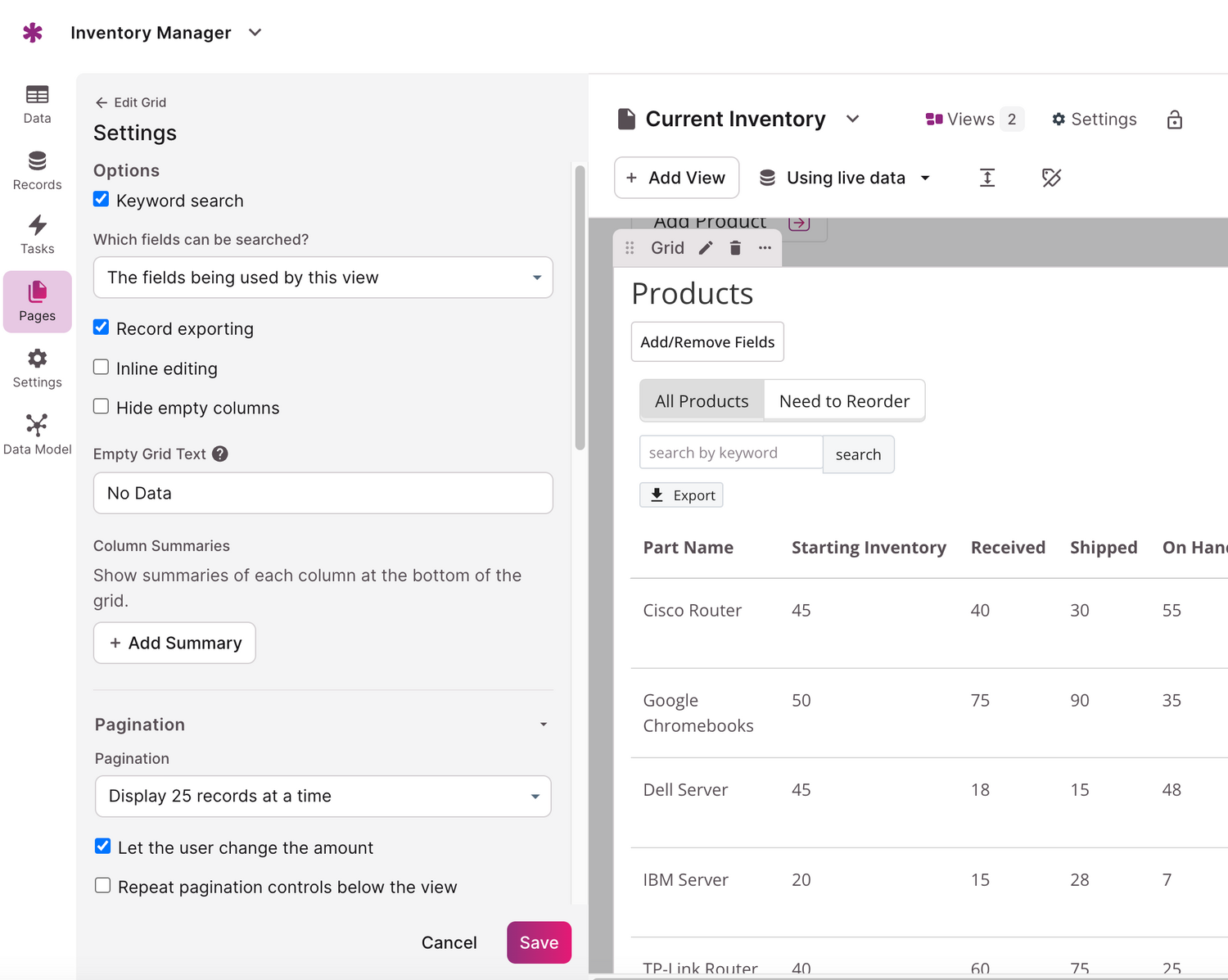Image resolution: width=1228 pixels, height=980 pixels.
Task: Open the pagination records count dropdown
Action: (323, 796)
